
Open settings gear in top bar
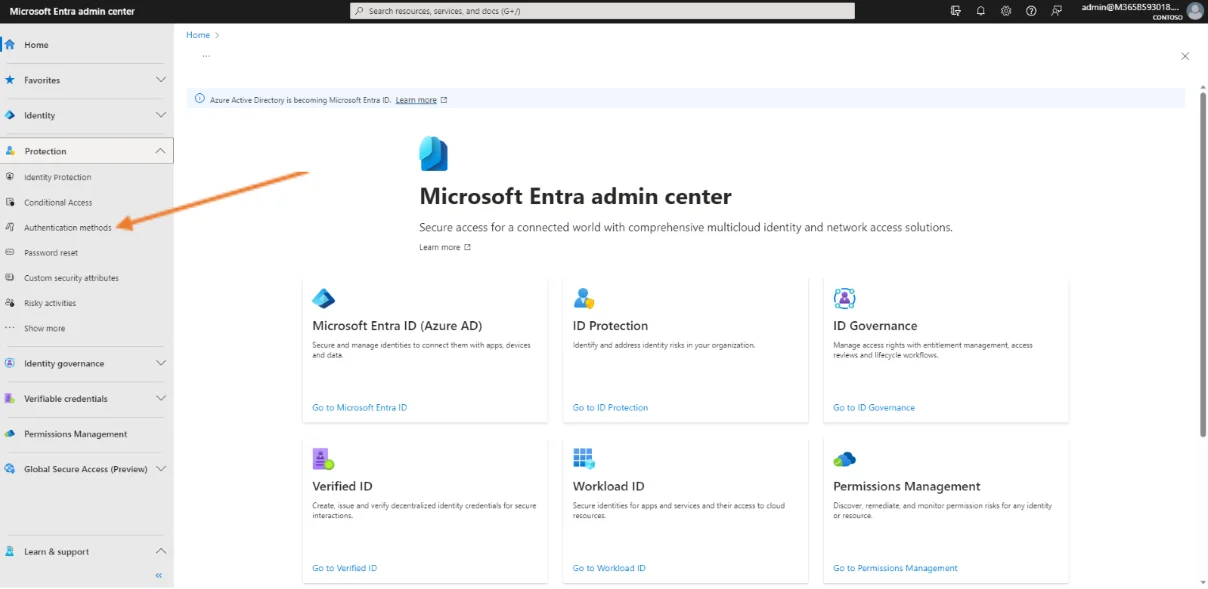tap(1006, 11)
